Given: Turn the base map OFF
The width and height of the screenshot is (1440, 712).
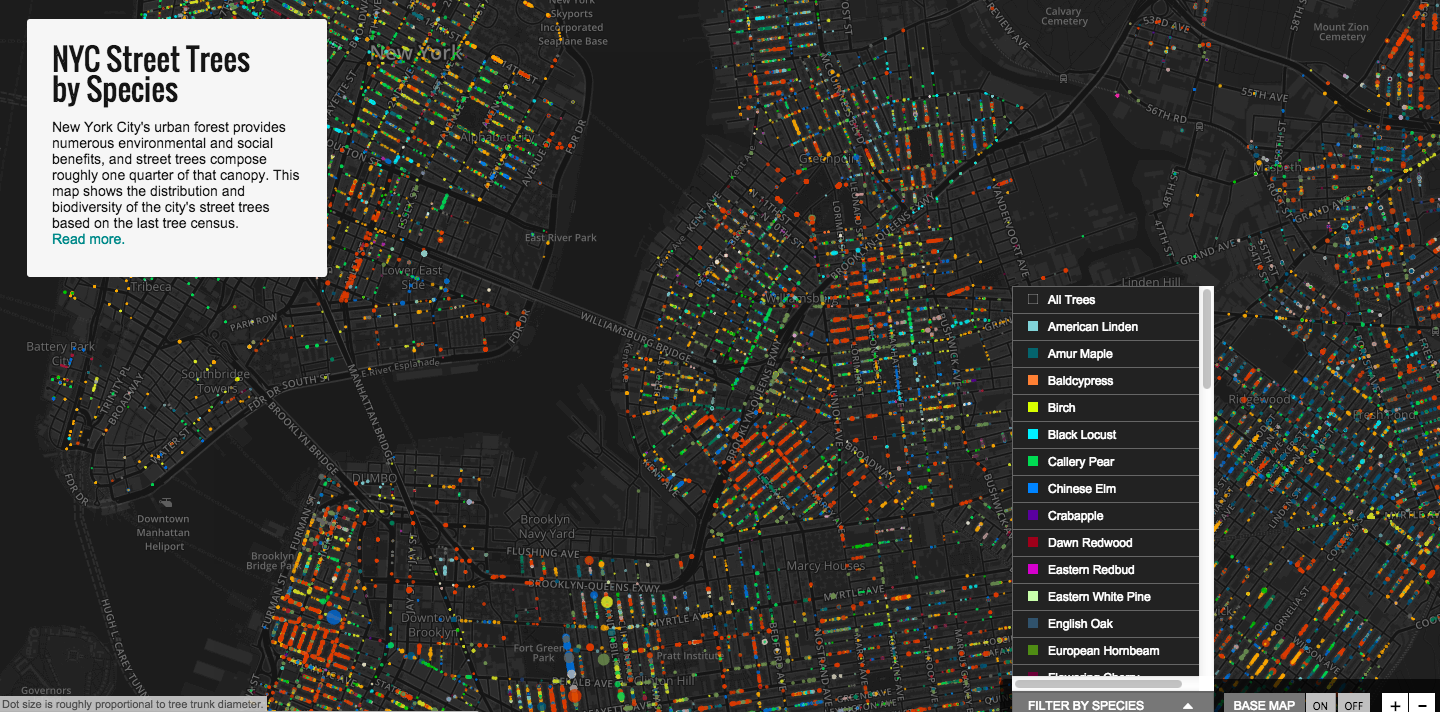Looking at the screenshot, I should pyautogui.click(x=1353, y=705).
